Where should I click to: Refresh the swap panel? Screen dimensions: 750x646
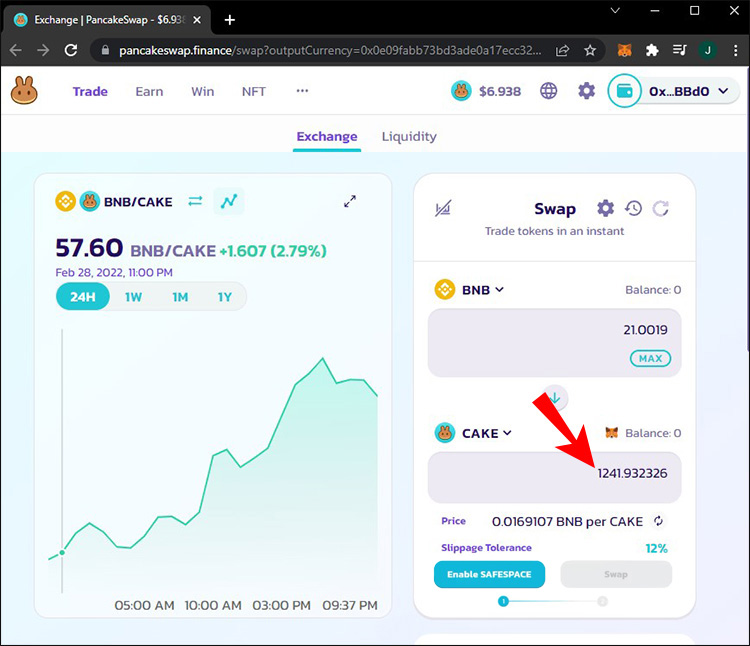click(661, 208)
